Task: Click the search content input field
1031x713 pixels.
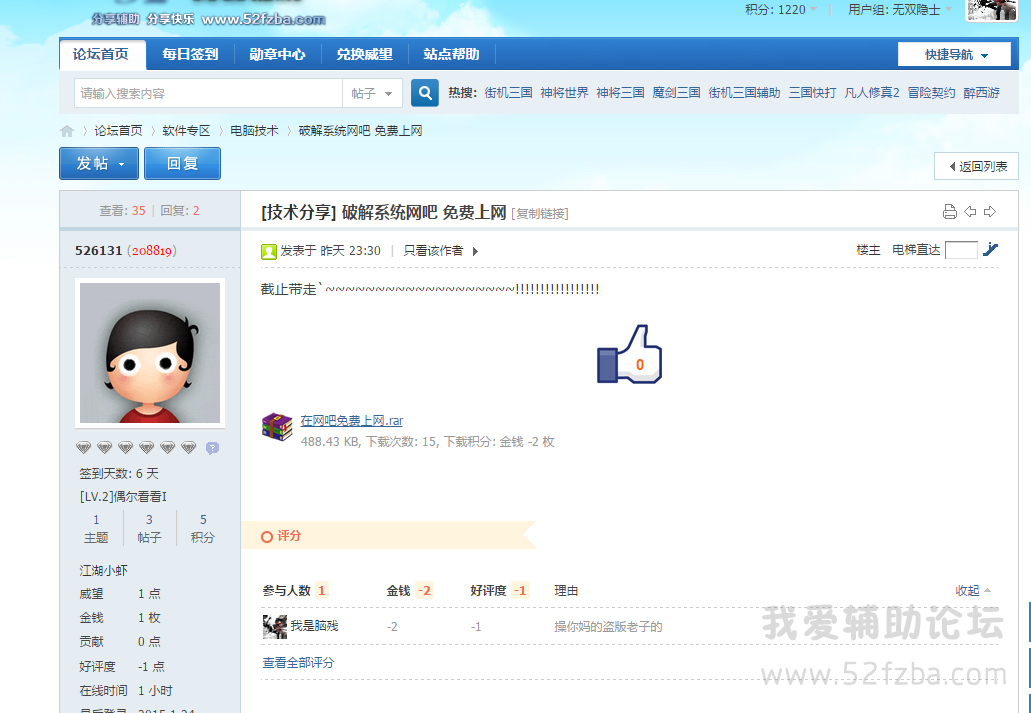Action: point(208,93)
